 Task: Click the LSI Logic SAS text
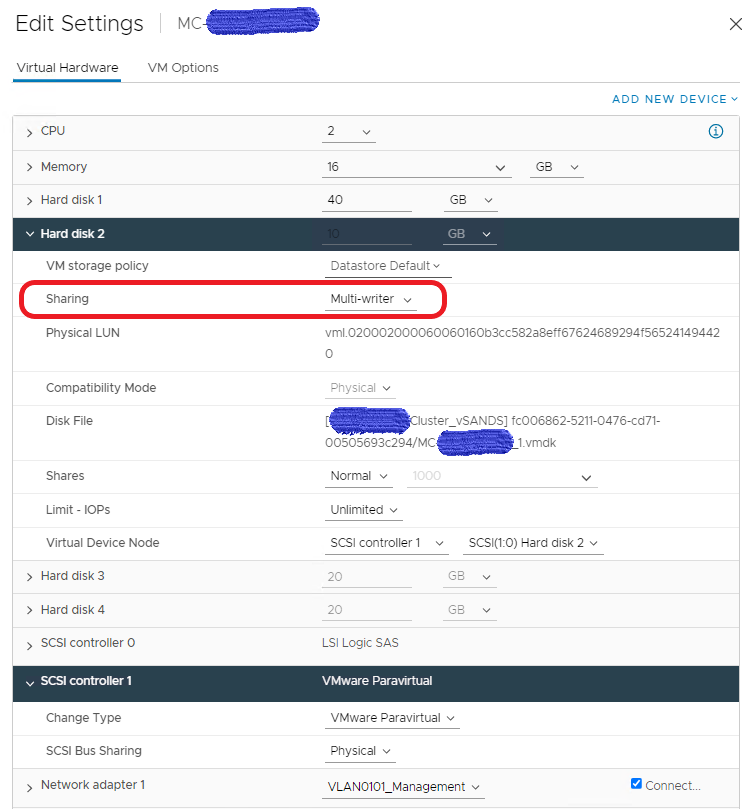point(360,643)
